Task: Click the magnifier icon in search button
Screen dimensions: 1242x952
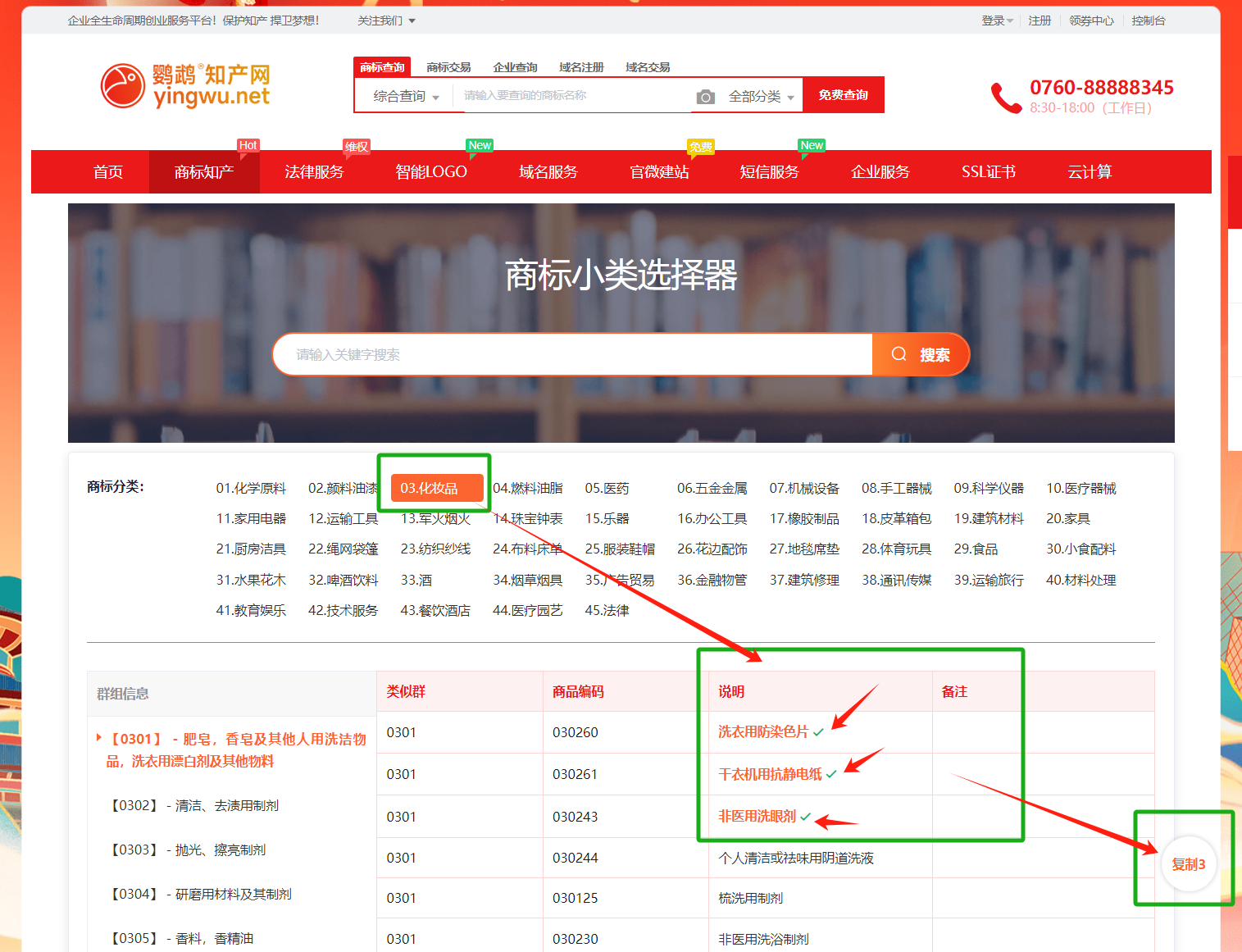Action: (x=899, y=354)
